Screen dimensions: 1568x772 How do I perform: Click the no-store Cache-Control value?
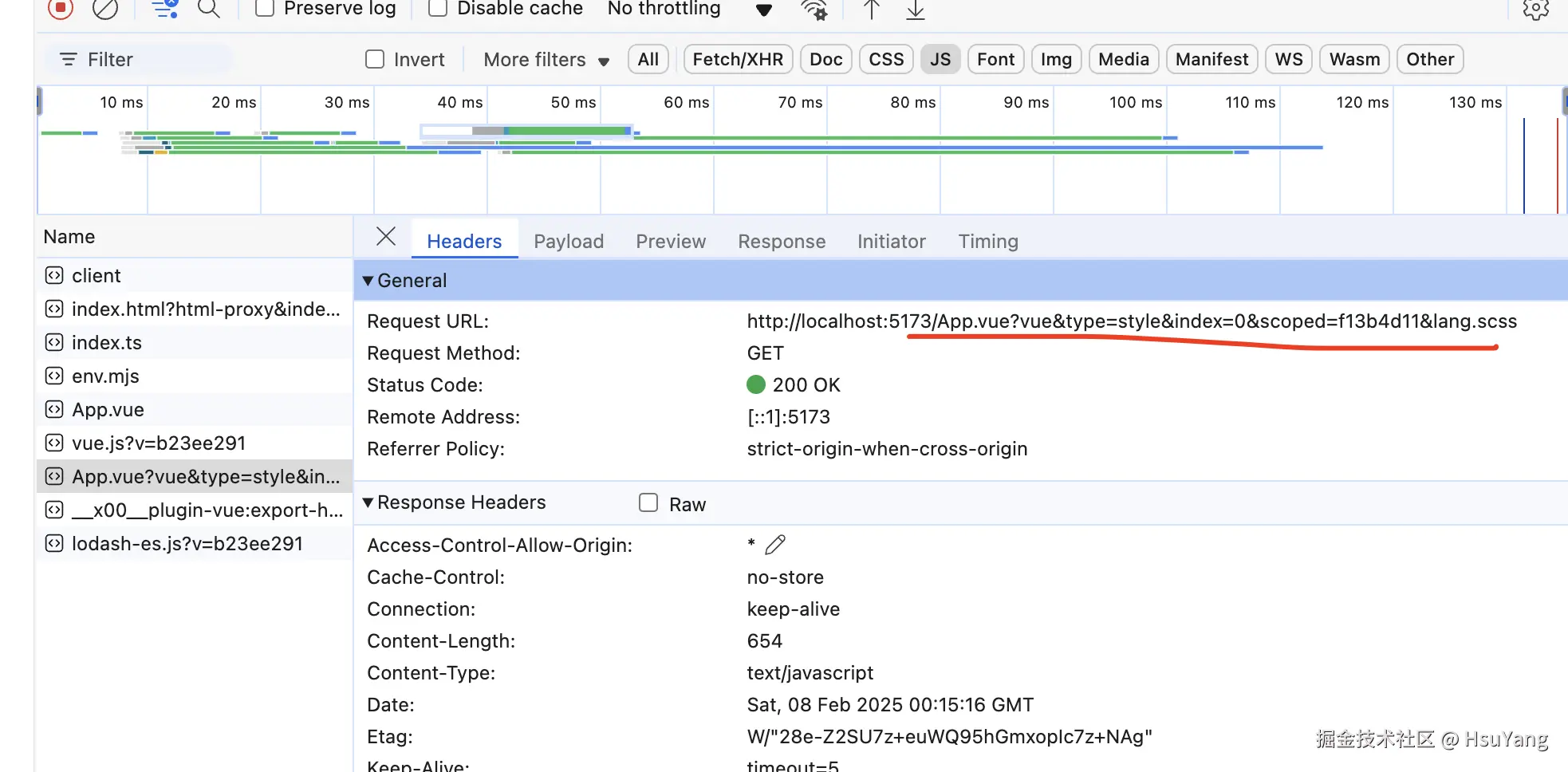point(785,577)
